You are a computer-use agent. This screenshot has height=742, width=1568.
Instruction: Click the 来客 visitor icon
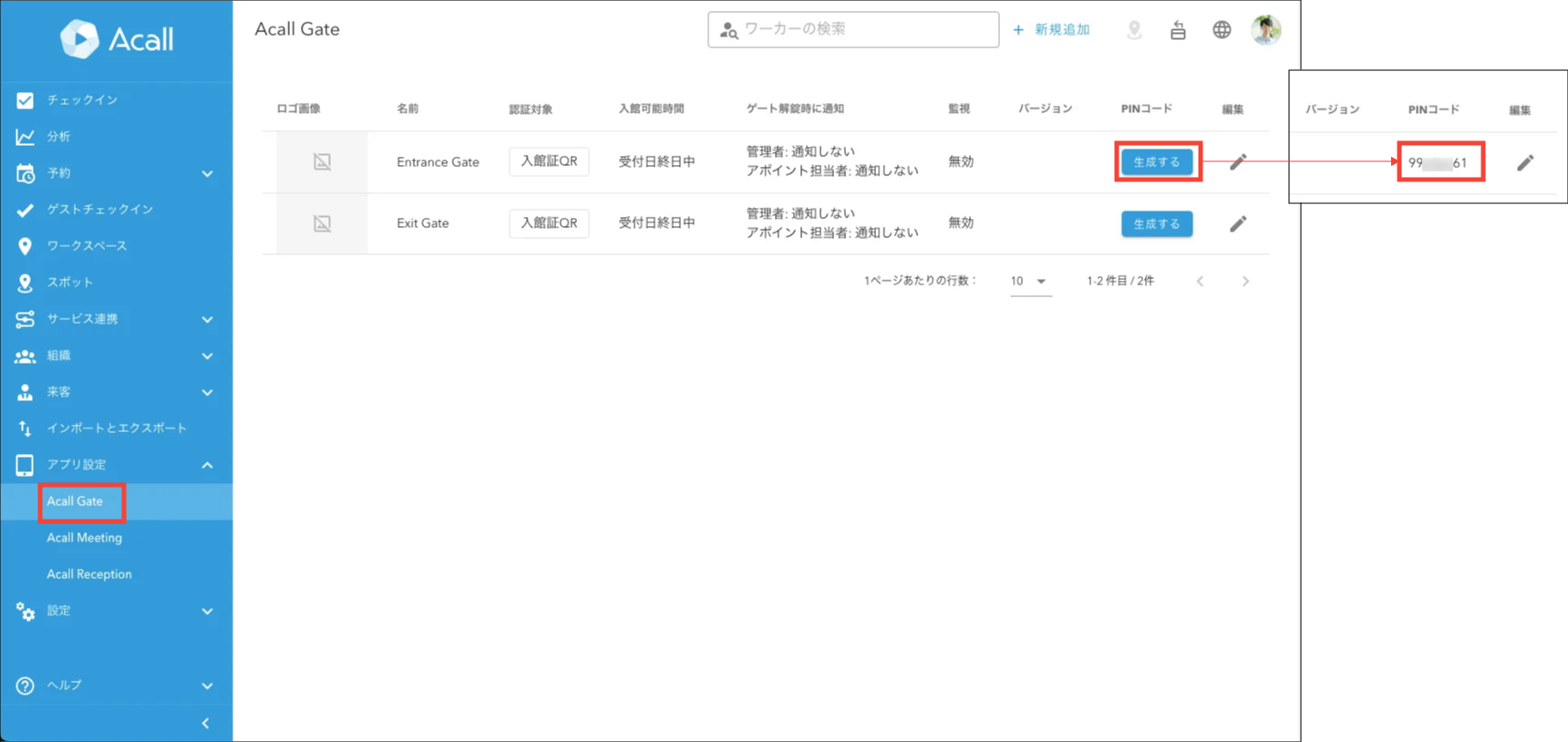coord(25,392)
